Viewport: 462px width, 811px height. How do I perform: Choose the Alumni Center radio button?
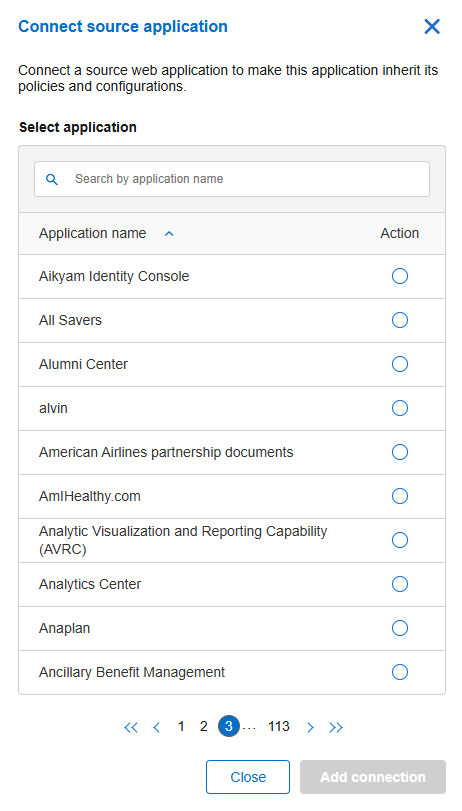tap(399, 364)
